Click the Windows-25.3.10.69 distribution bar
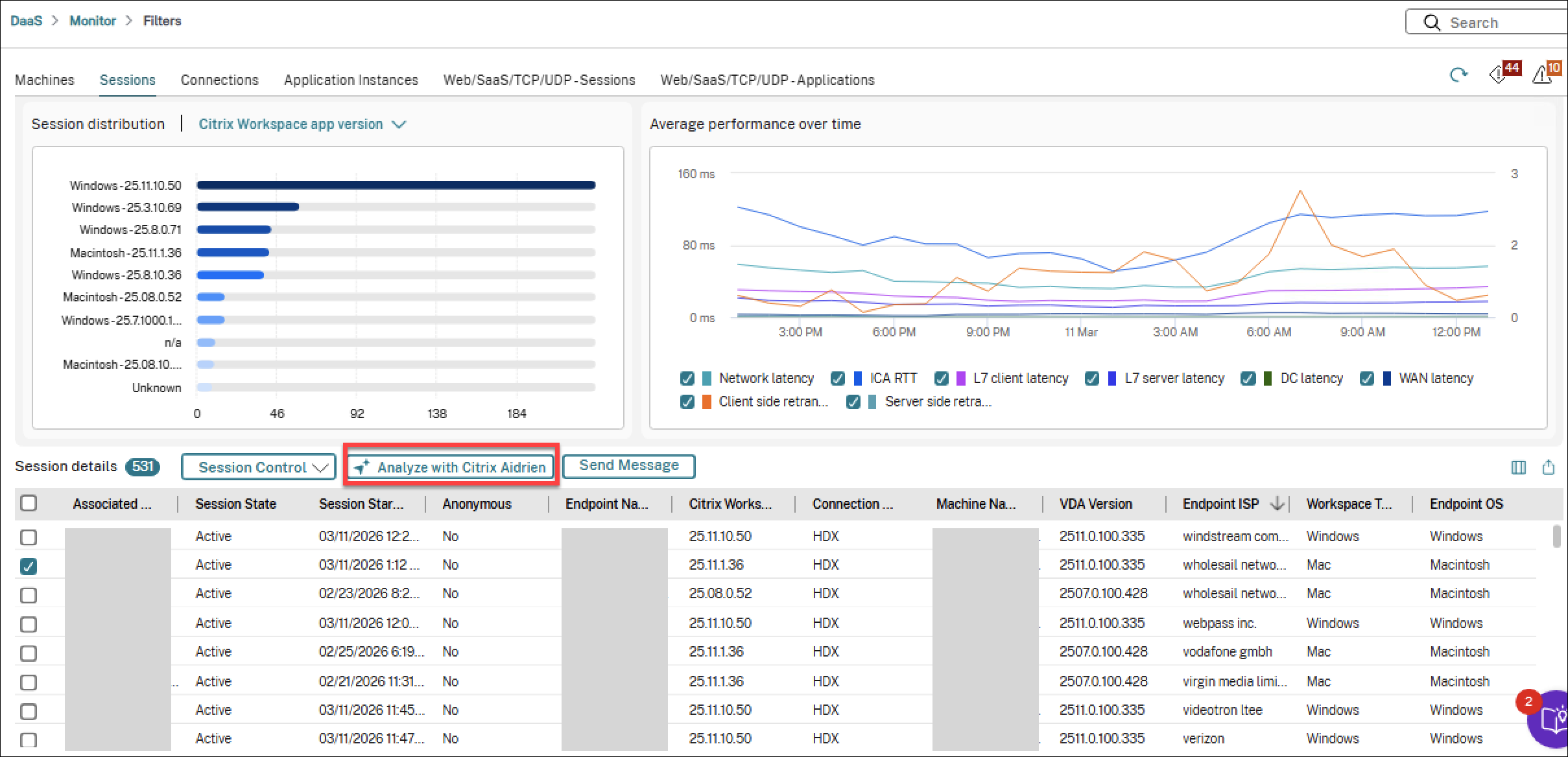 [248, 207]
